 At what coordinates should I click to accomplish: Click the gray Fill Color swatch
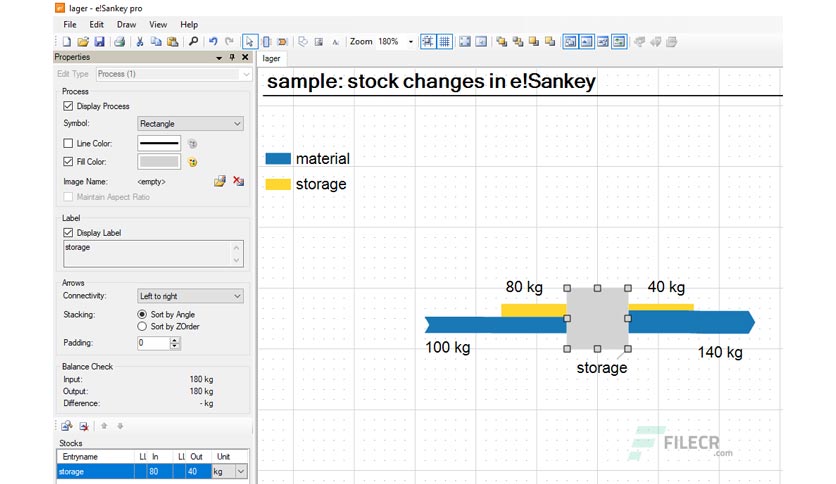pos(159,162)
